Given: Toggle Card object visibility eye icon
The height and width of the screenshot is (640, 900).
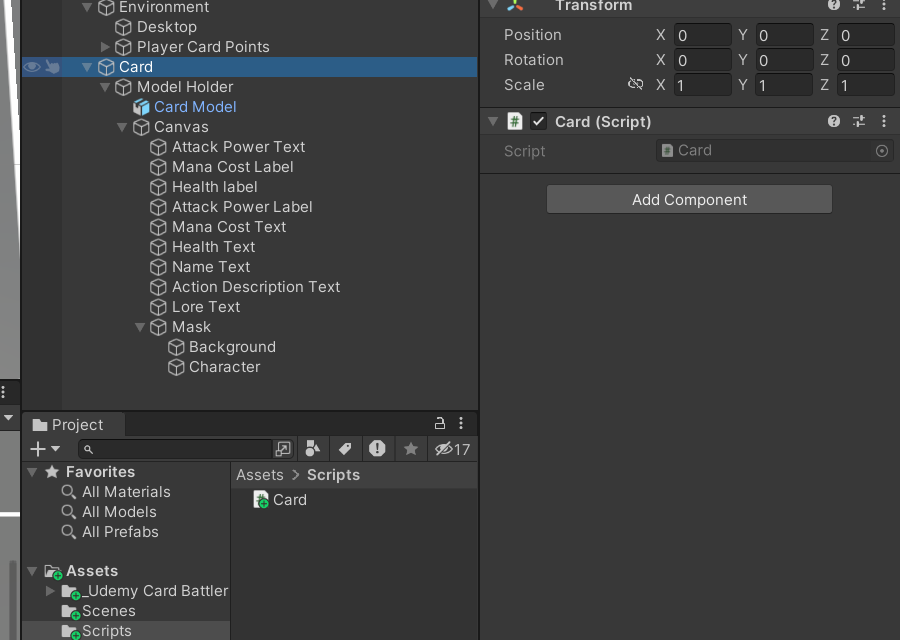Looking at the screenshot, I should coord(32,67).
